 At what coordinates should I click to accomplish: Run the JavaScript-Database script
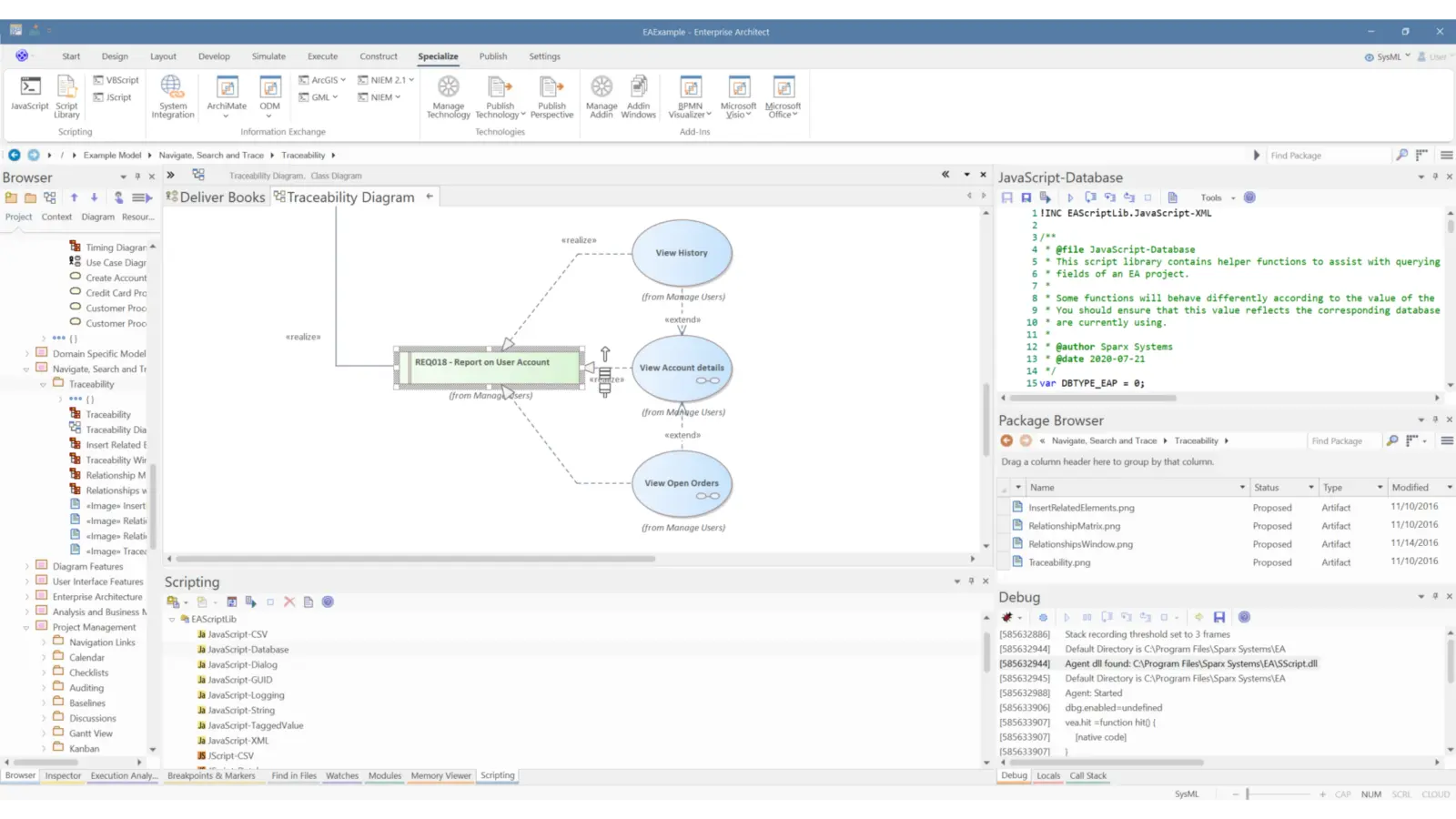[x=1070, y=197]
